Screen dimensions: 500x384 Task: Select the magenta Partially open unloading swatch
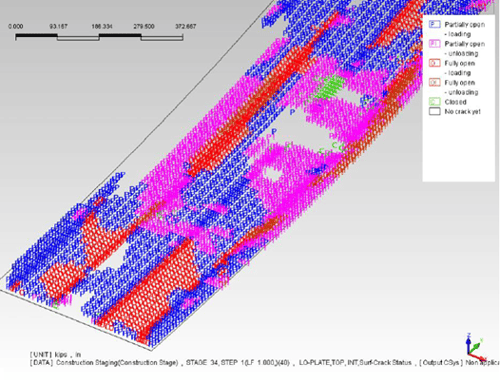(435, 44)
